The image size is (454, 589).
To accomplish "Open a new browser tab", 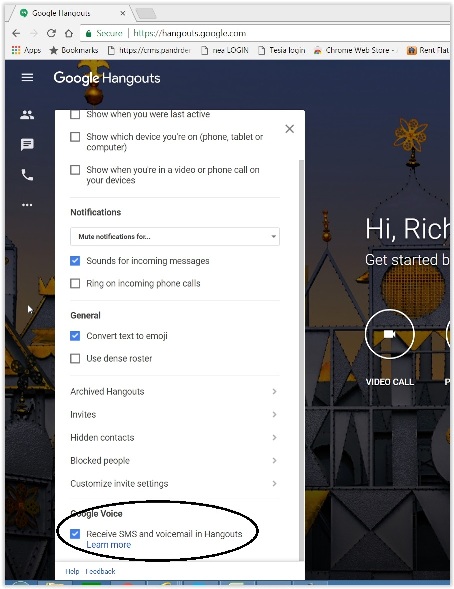I will pos(146,14).
